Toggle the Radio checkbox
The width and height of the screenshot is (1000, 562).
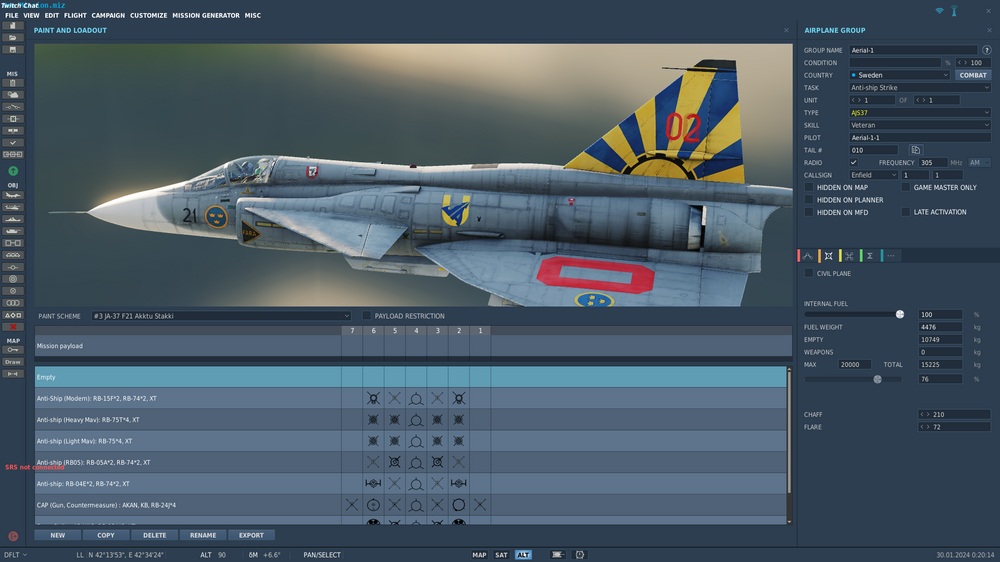[853, 163]
